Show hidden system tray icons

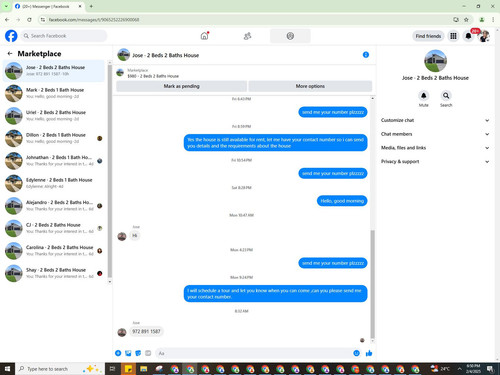459,369
